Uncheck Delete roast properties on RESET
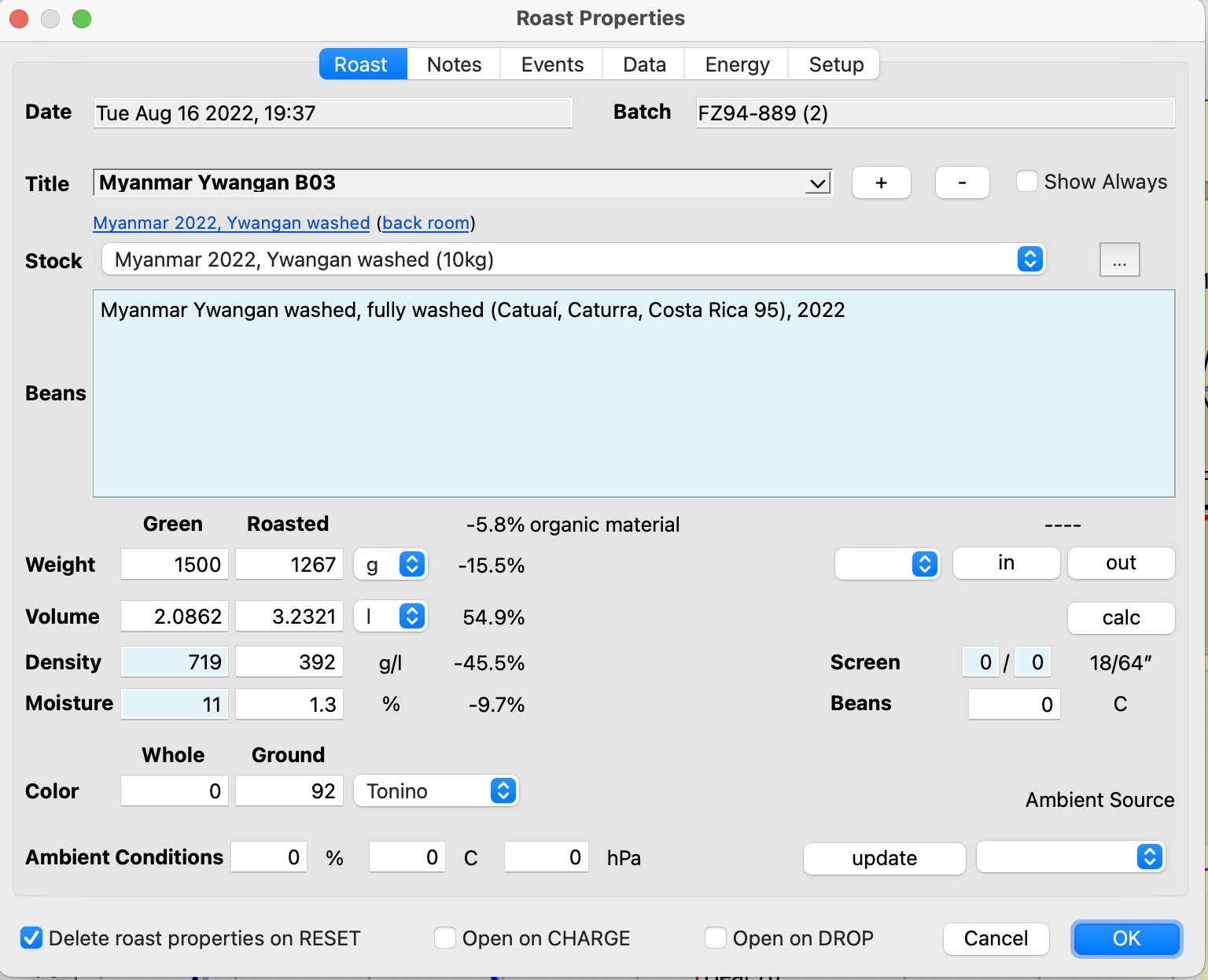Image resolution: width=1208 pixels, height=980 pixels. pos(31,938)
